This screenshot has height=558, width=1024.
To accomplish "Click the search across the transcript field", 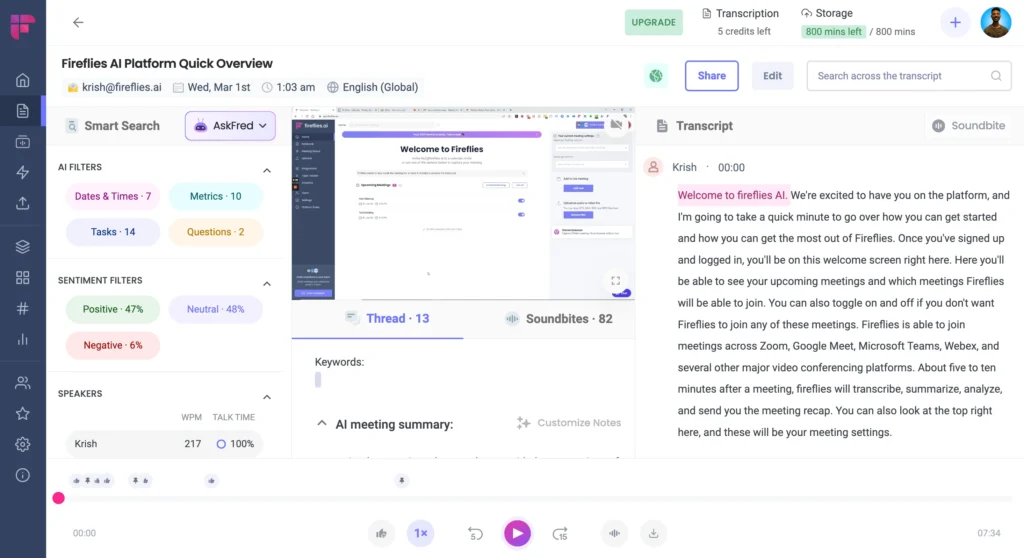I will (909, 76).
